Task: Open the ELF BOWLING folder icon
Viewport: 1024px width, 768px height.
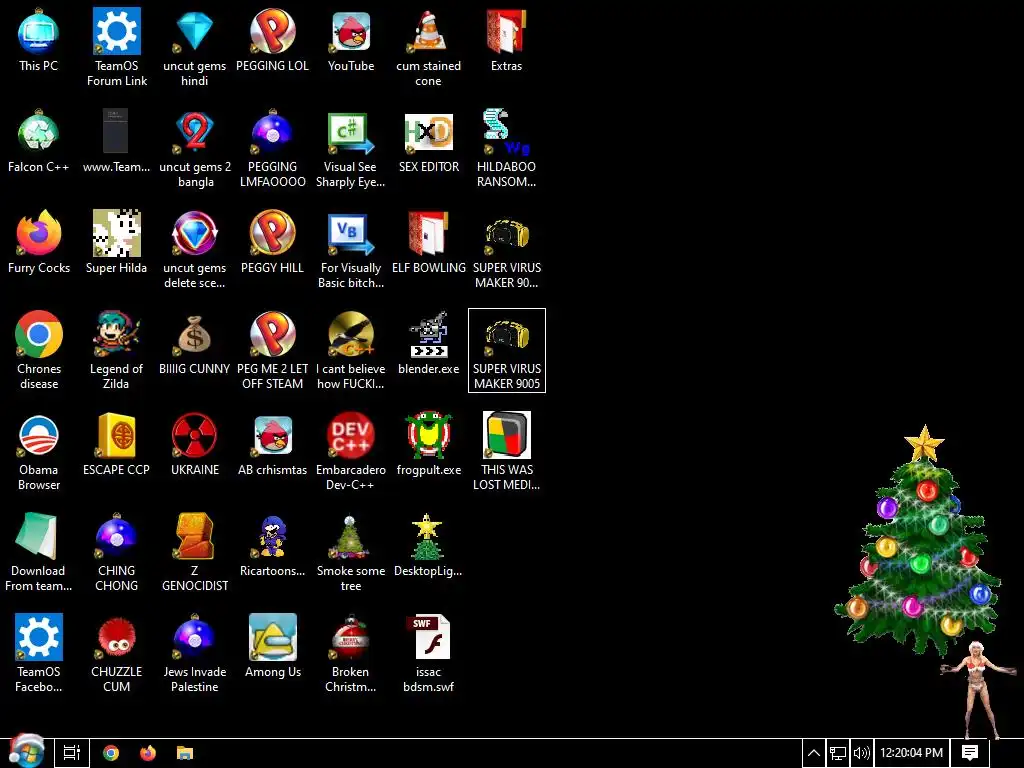Action: 428,242
